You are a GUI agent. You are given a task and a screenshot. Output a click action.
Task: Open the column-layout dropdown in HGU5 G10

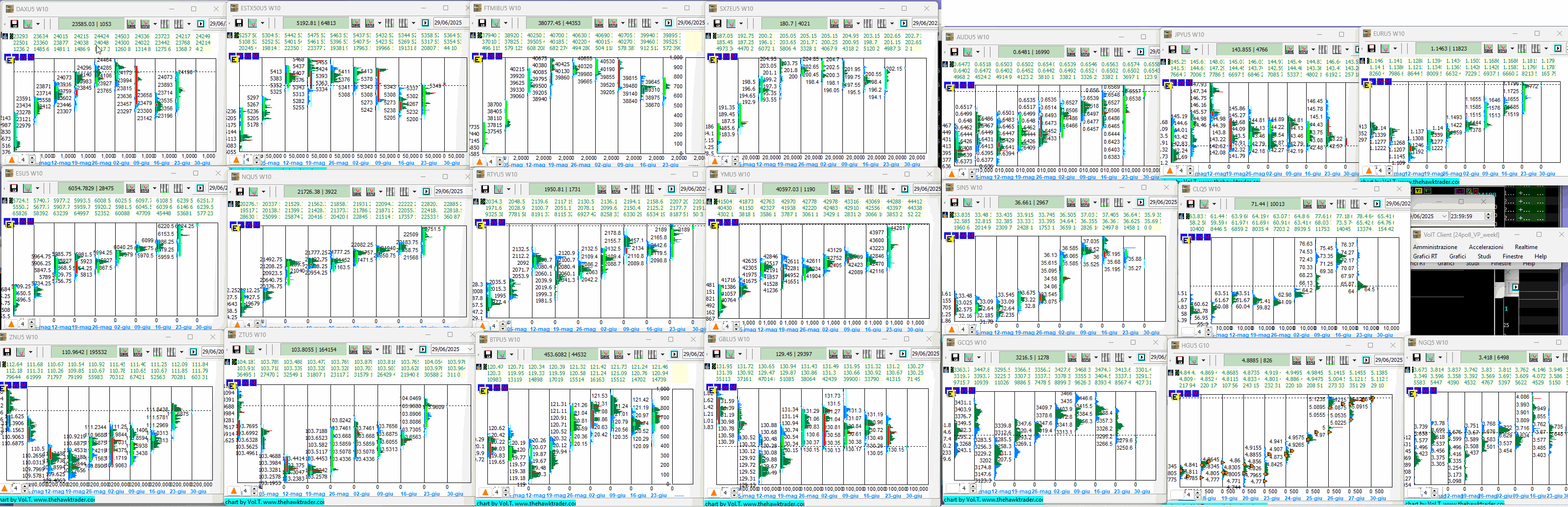(1354, 360)
